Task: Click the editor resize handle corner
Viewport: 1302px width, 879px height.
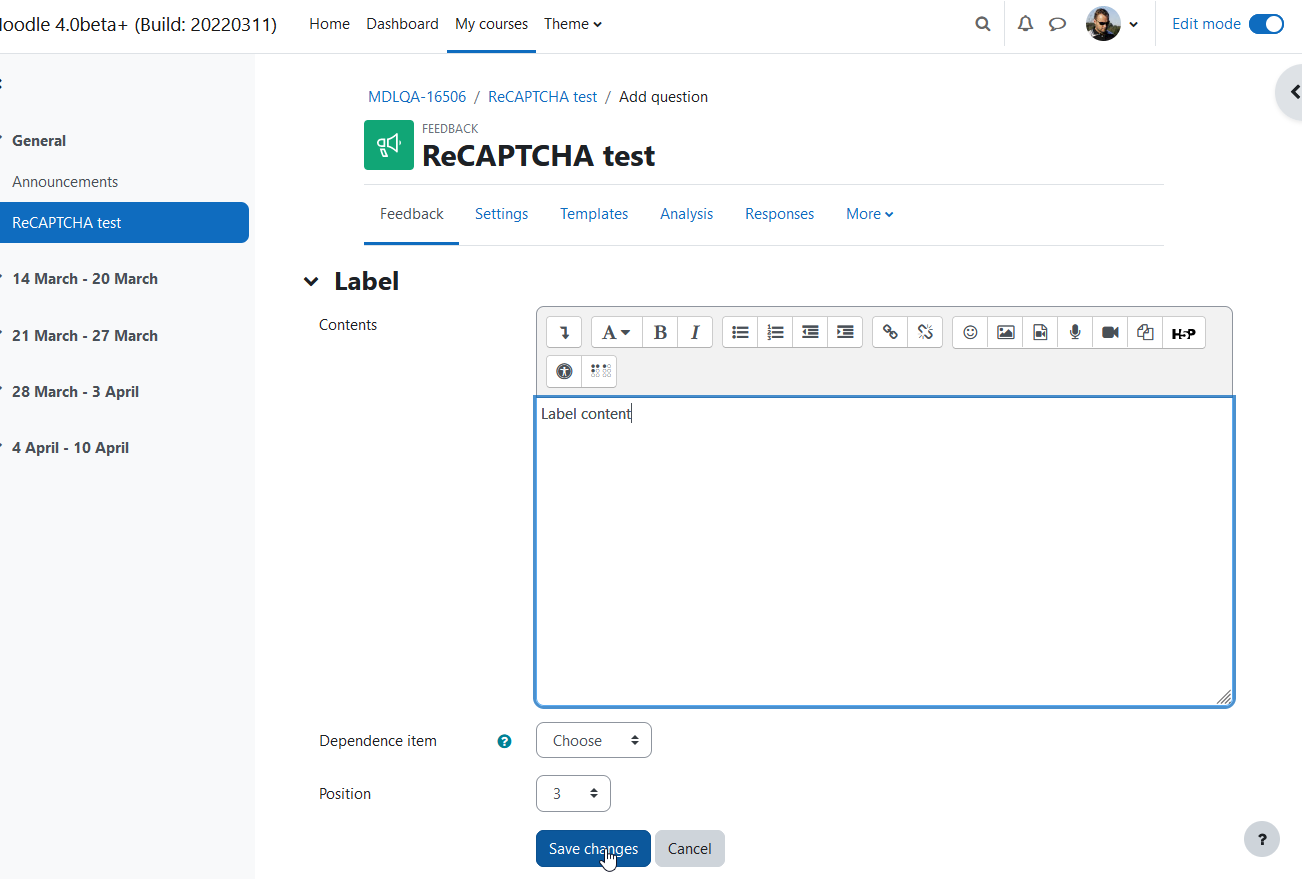Action: (x=1224, y=697)
